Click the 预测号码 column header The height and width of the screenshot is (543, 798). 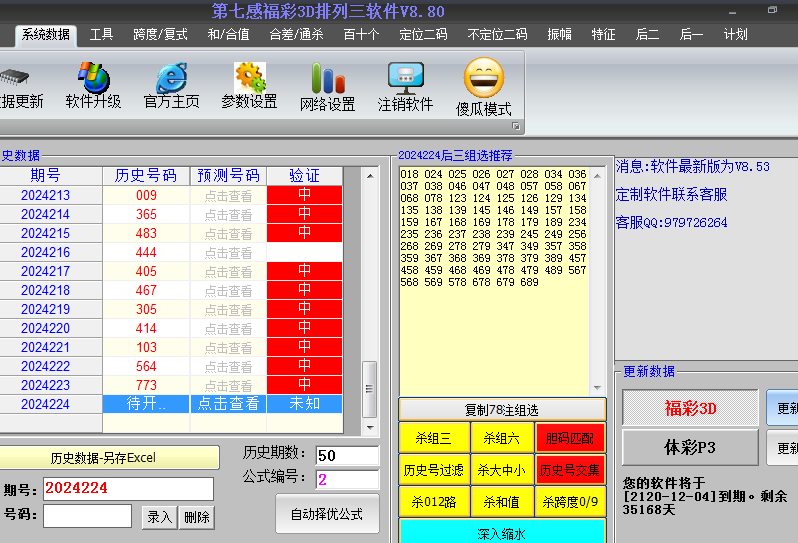pos(229,176)
